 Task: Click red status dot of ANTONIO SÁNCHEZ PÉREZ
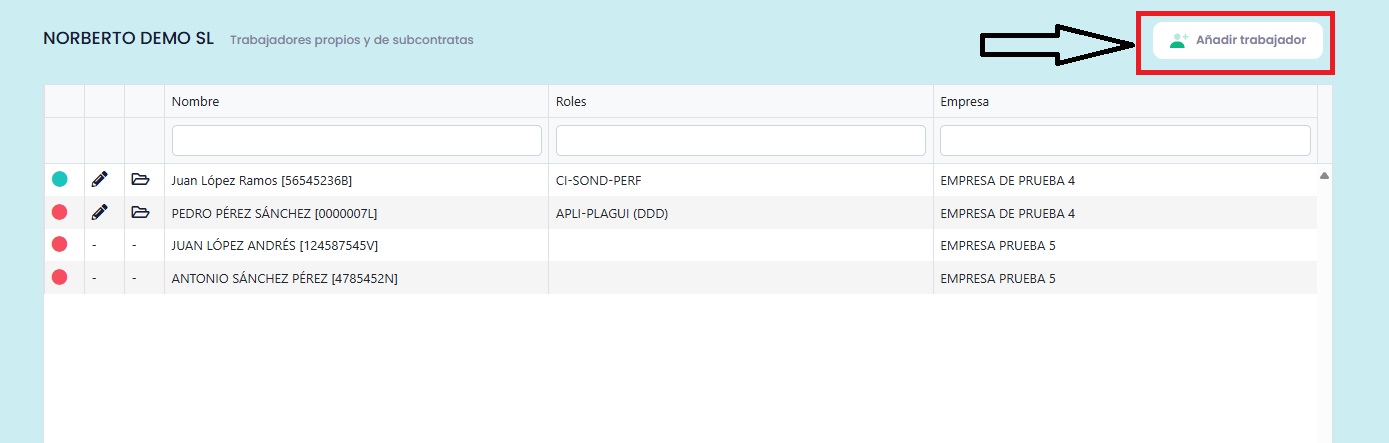coord(59,277)
